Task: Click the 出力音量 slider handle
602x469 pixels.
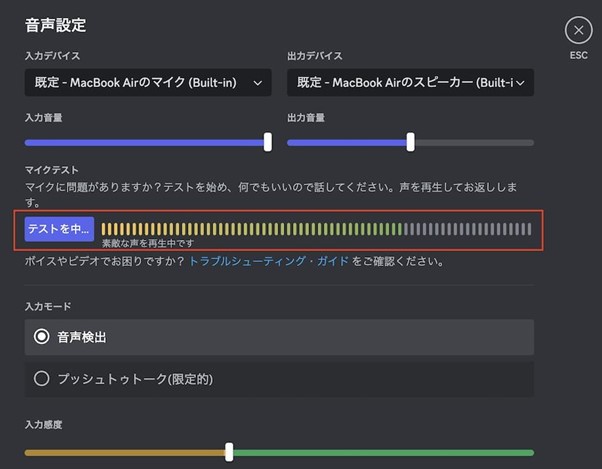Action: point(410,142)
